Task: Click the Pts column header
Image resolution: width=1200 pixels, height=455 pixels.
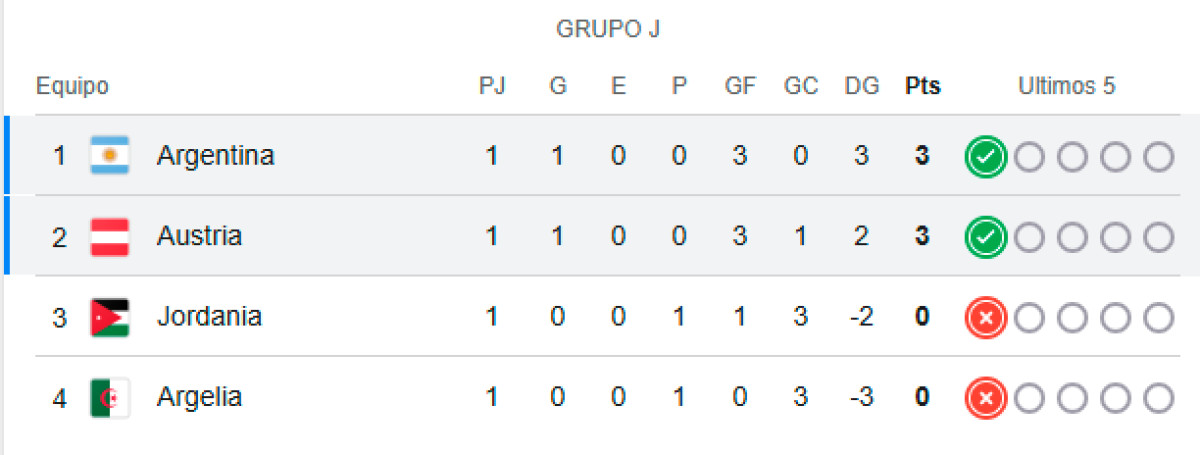Action: (x=923, y=87)
